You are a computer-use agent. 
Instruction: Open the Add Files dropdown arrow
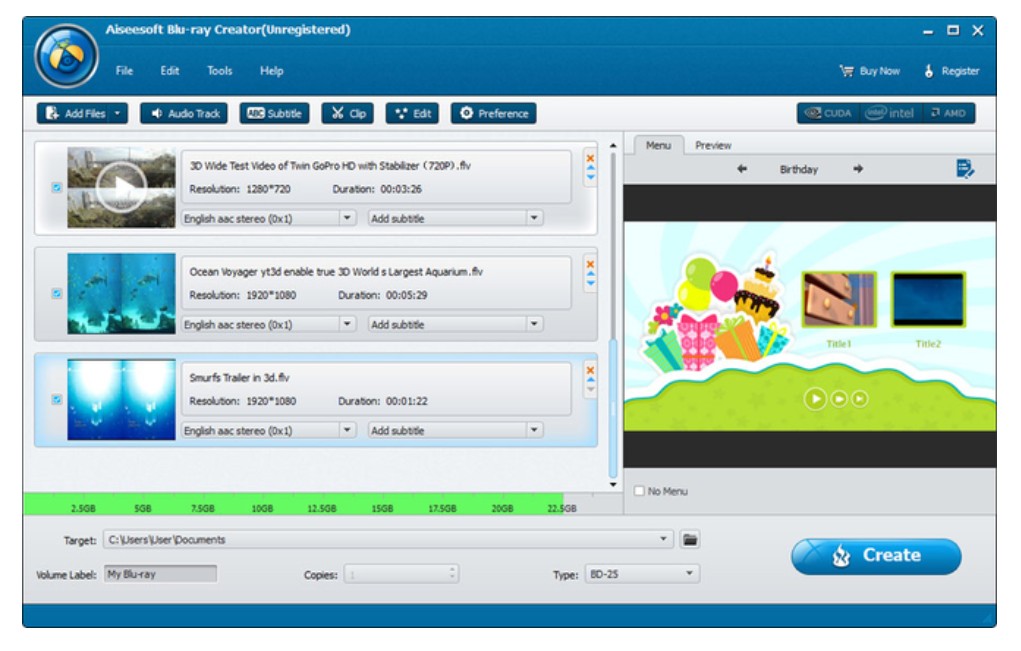coord(118,113)
